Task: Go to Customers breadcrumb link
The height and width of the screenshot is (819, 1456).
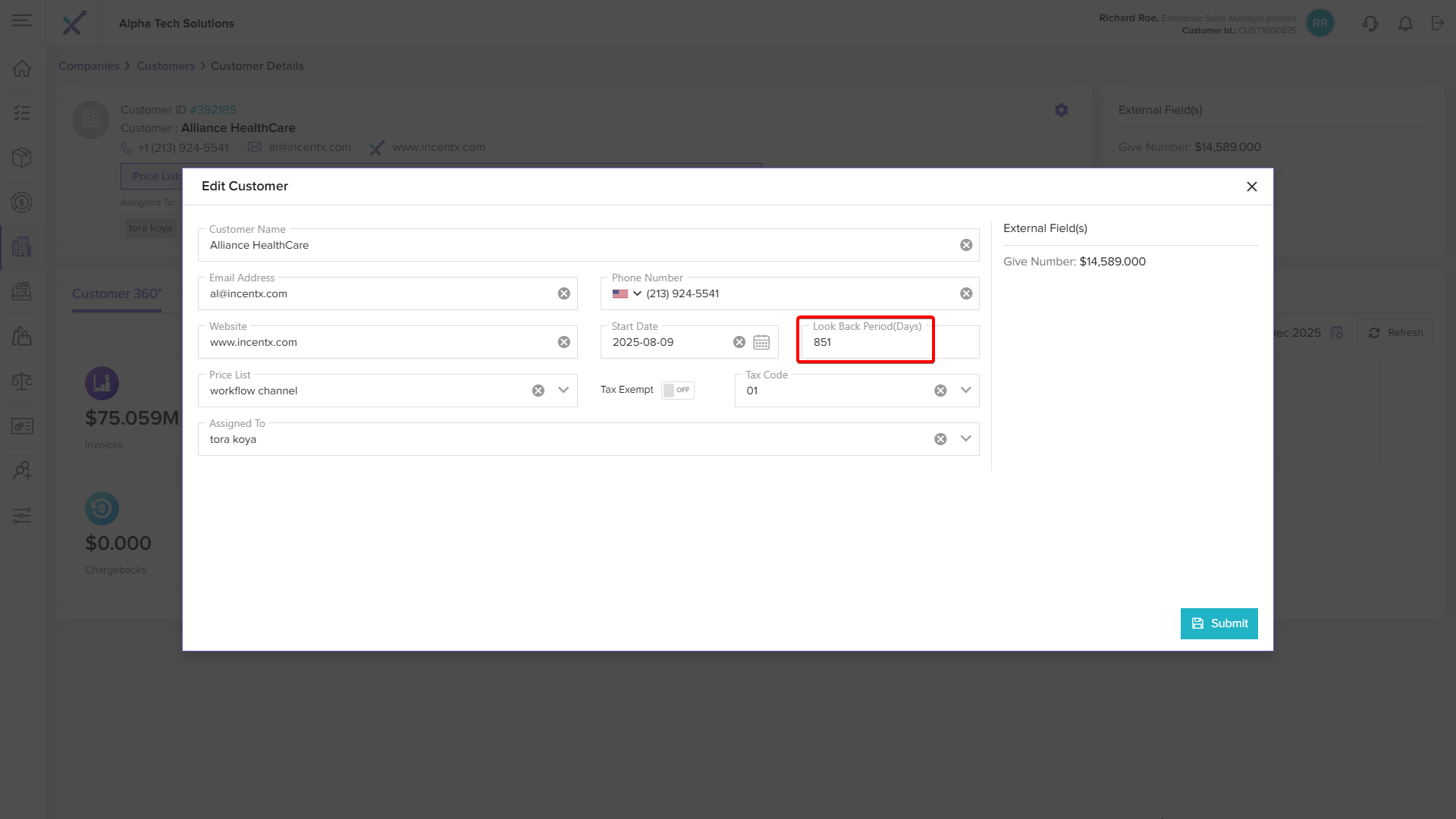Action: tap(165, 66)
